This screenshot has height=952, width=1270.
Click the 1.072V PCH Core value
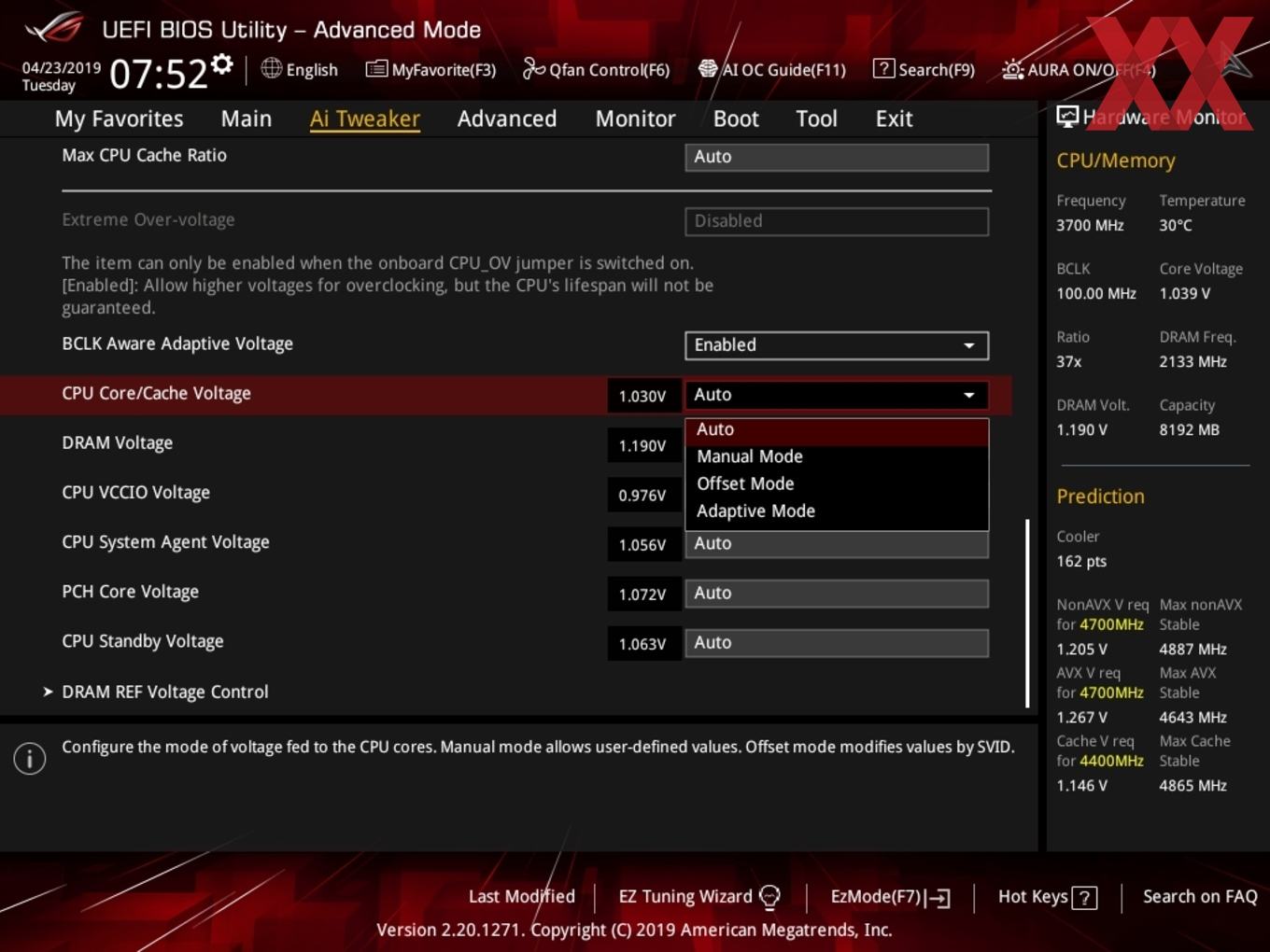[642, 595]
